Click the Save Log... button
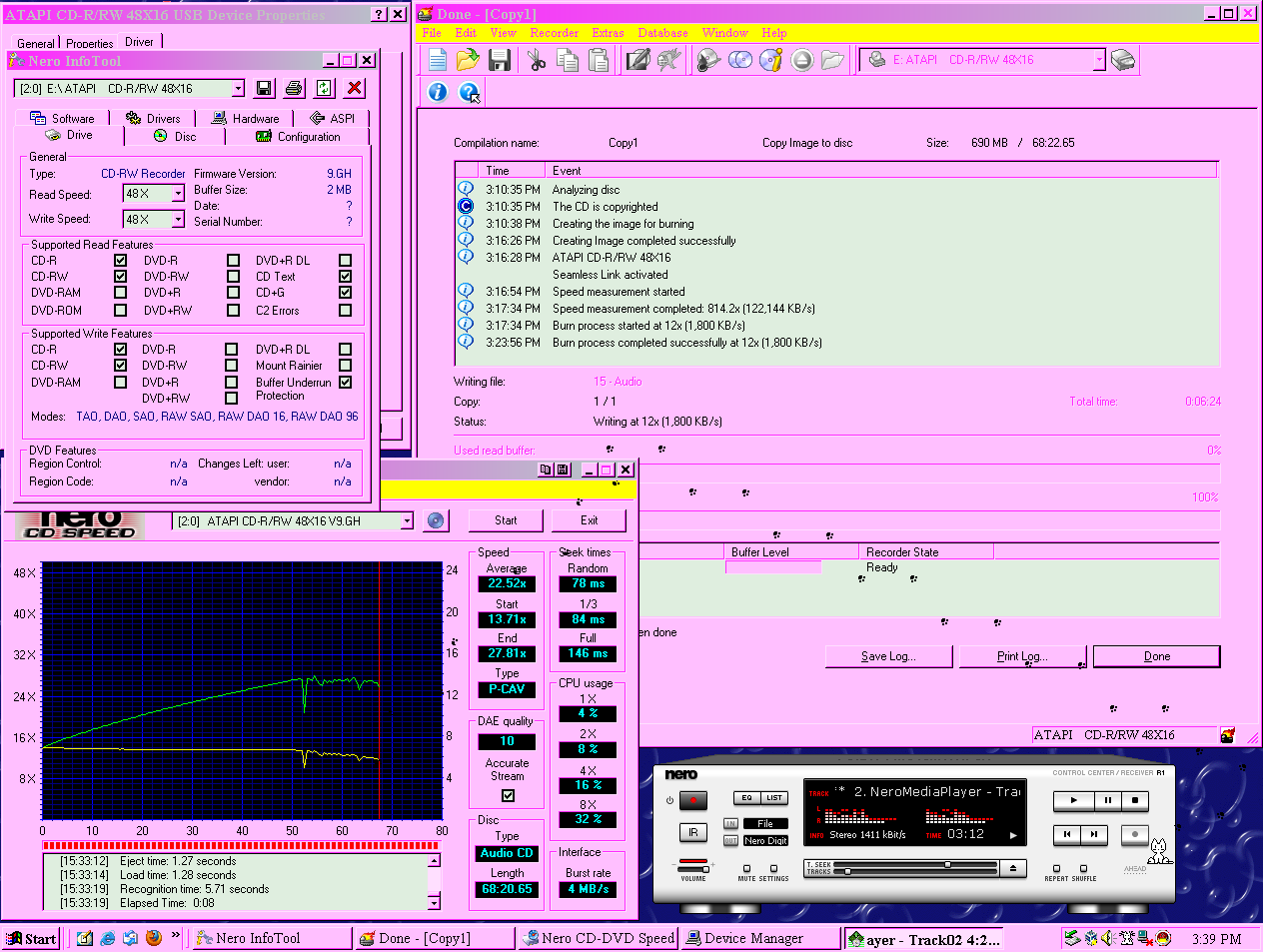This screenshot has height=952, width=1263. click(x=888, y=656)
